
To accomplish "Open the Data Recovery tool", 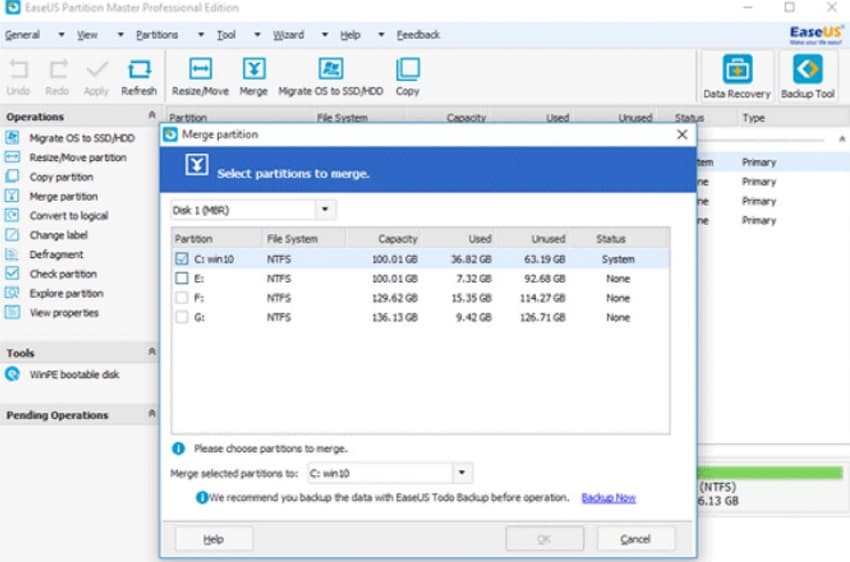I will (737, 76).
